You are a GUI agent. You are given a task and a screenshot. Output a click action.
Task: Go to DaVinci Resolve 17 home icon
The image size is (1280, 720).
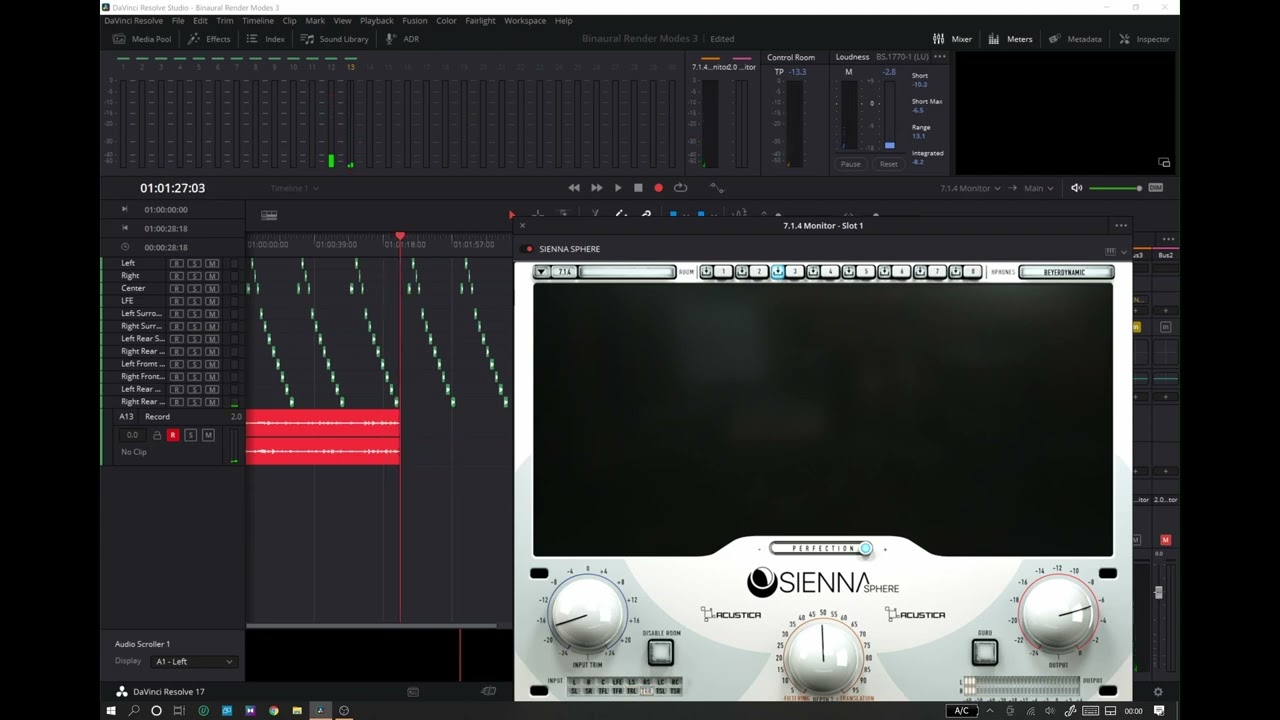coord(121,692)
